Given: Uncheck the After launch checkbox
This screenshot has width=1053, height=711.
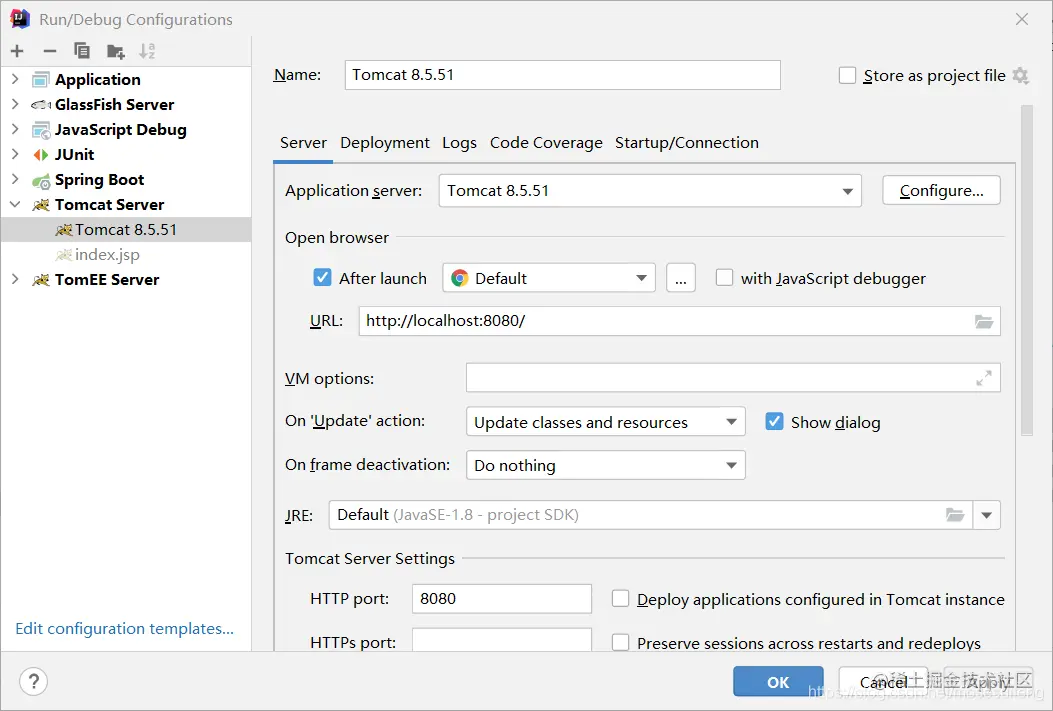Looking at the screenshot, I should click(x=322, y=278).
